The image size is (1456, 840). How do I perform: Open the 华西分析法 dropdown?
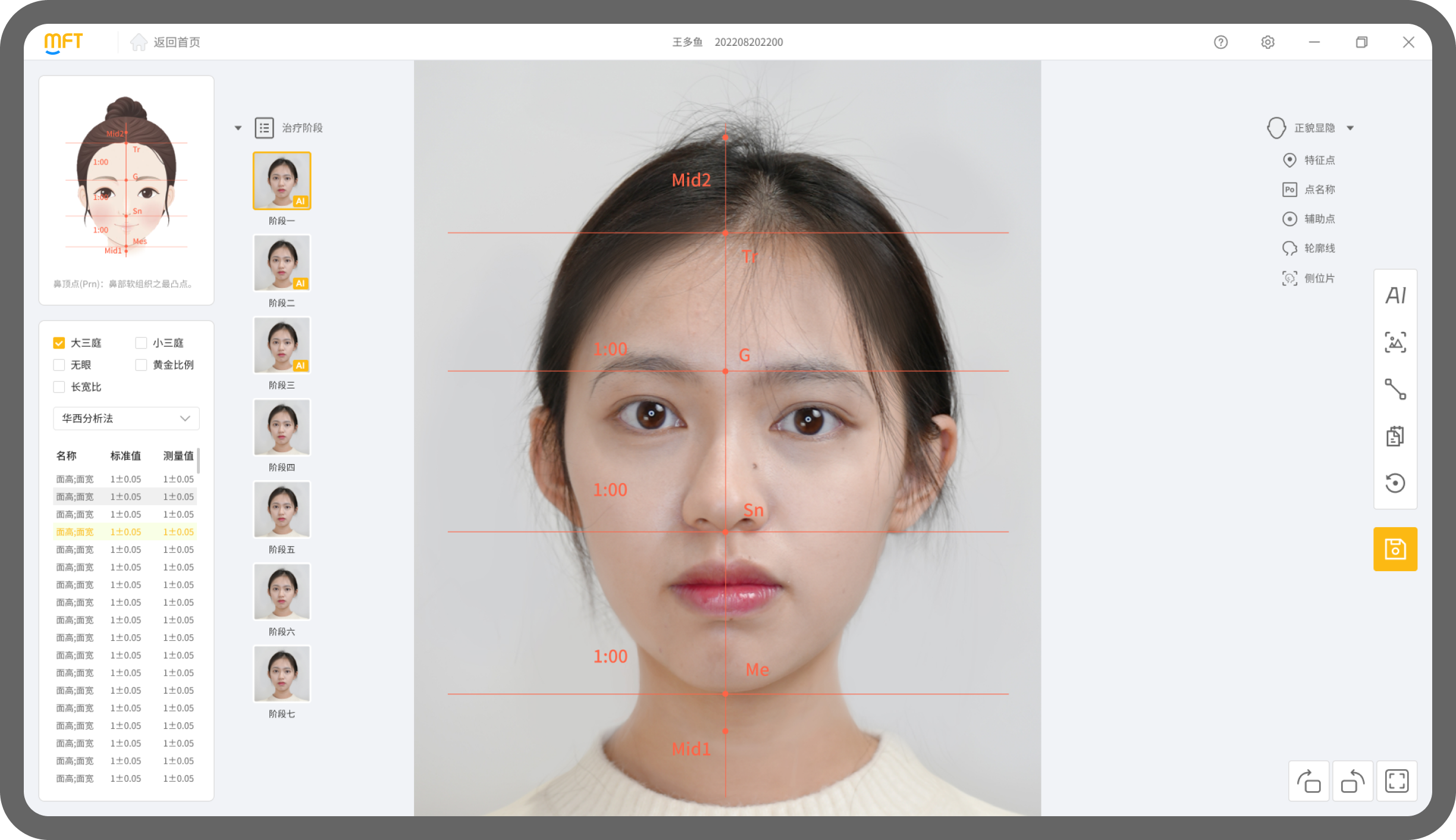tap(126, 419)
